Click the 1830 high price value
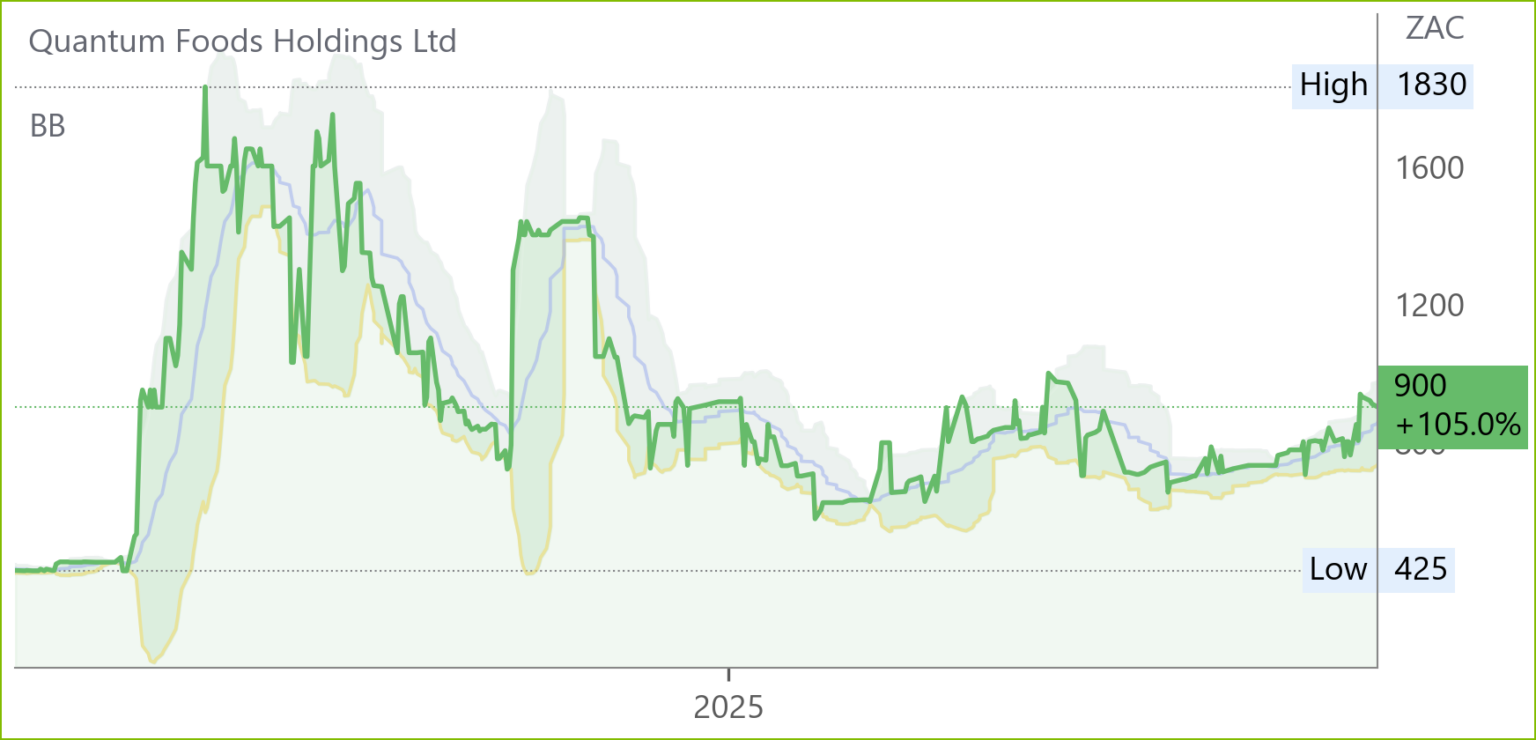The image size is (1536, 740). click(1432, 86)
